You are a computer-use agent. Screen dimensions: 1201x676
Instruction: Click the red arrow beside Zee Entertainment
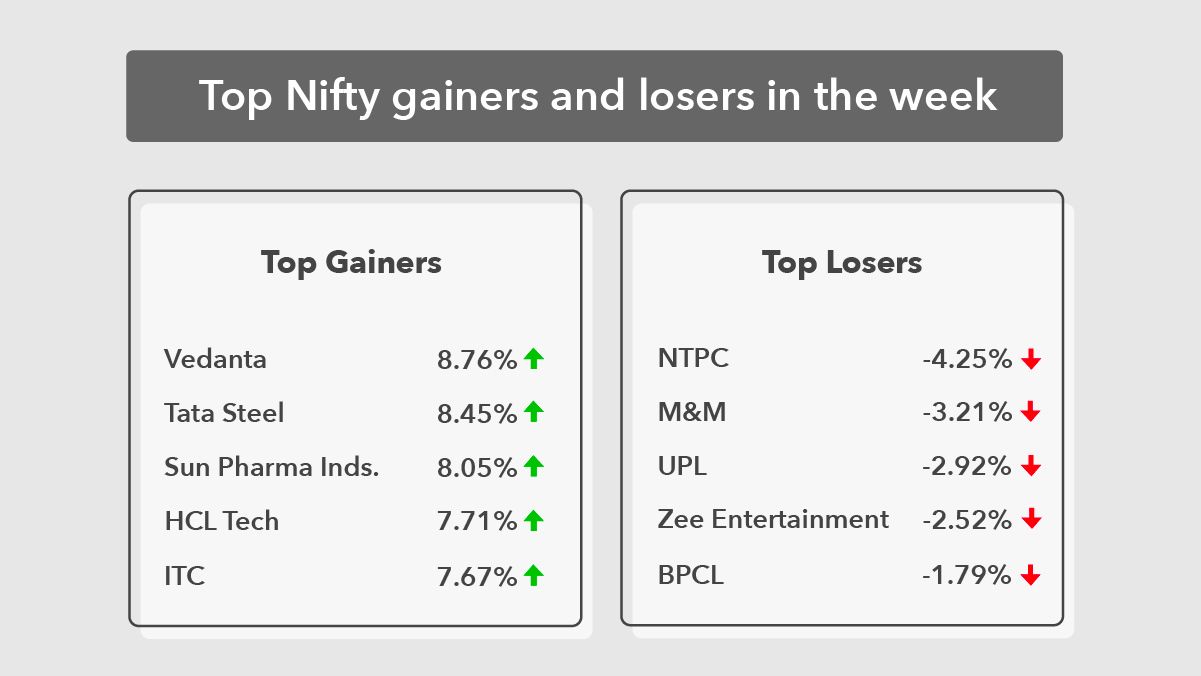pyautogui.click(x=1031, y=520)
